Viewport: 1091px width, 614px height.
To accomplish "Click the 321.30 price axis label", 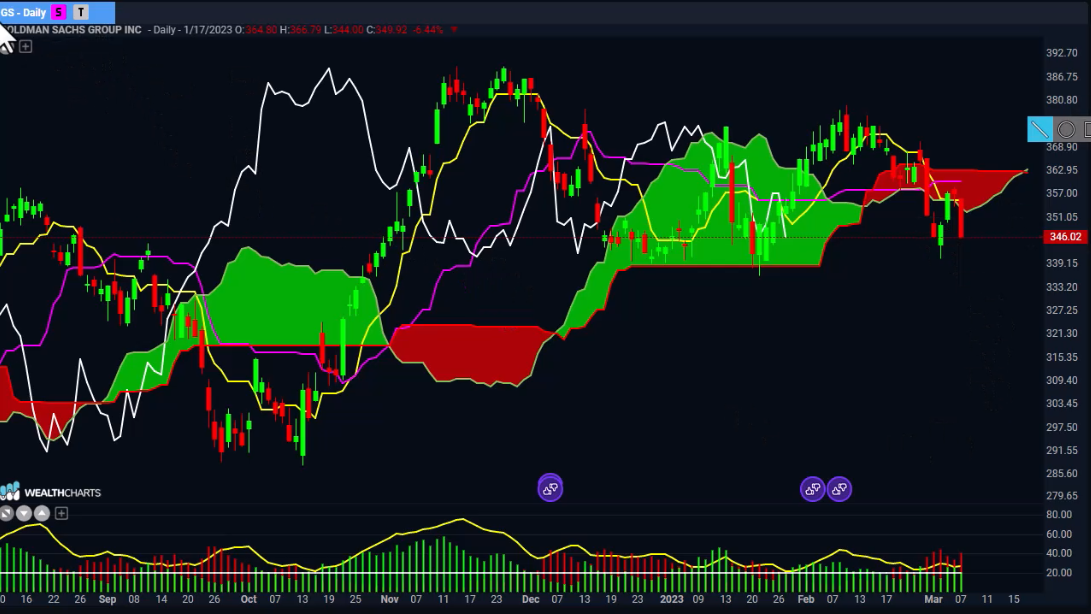I will point(1061,333).
